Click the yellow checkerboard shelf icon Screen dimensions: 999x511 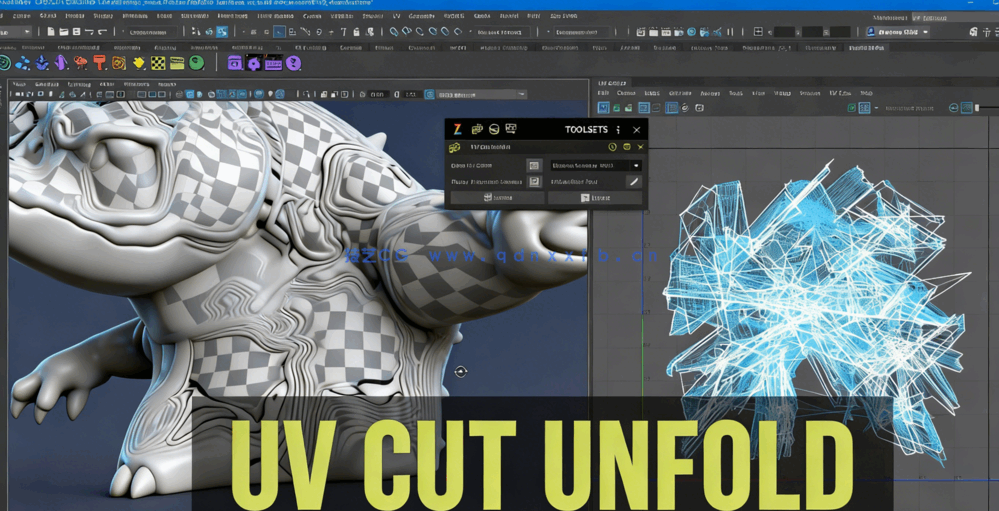click(158, 62)
